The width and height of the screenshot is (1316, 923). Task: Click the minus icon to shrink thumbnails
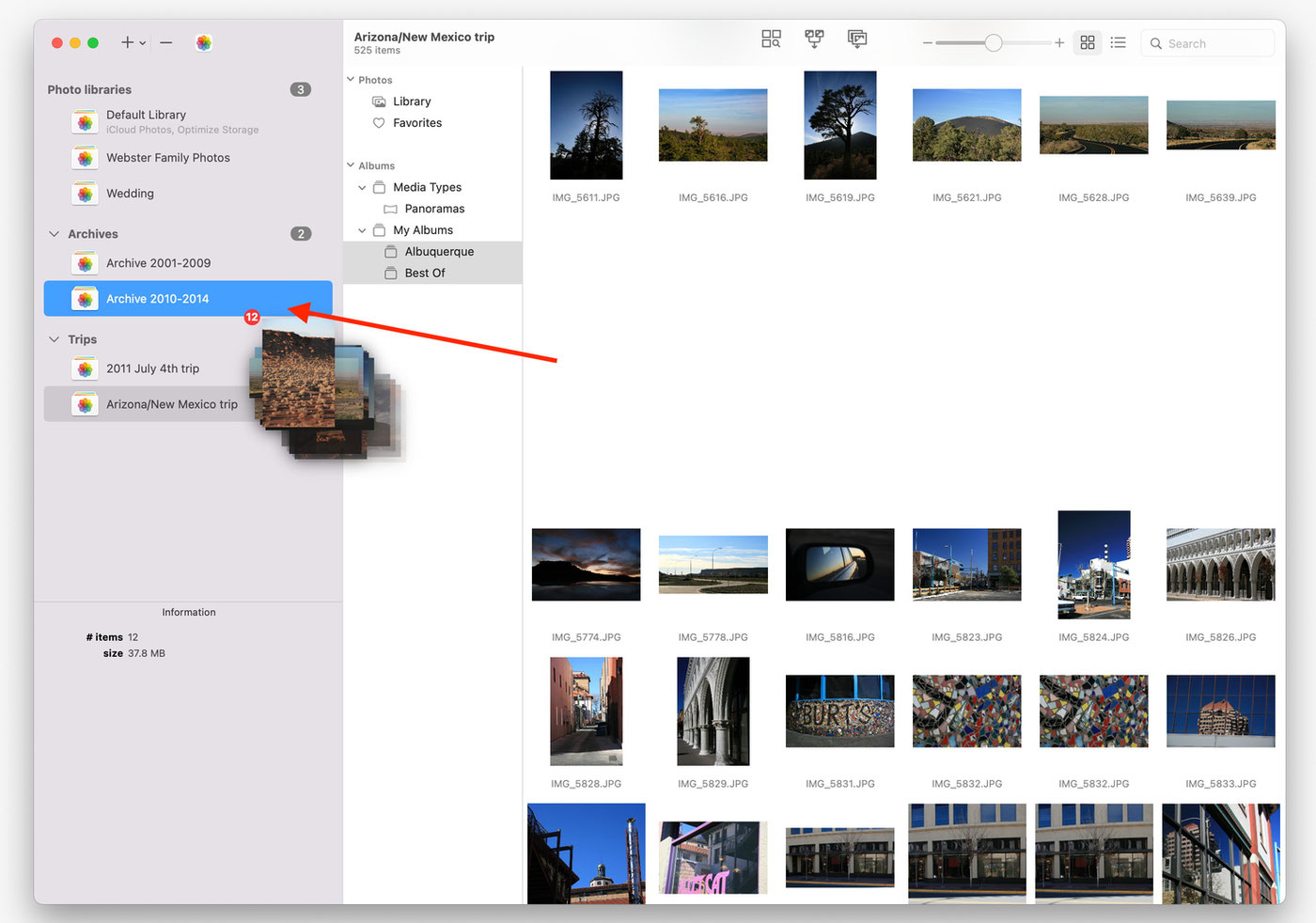tap(927, 43)
